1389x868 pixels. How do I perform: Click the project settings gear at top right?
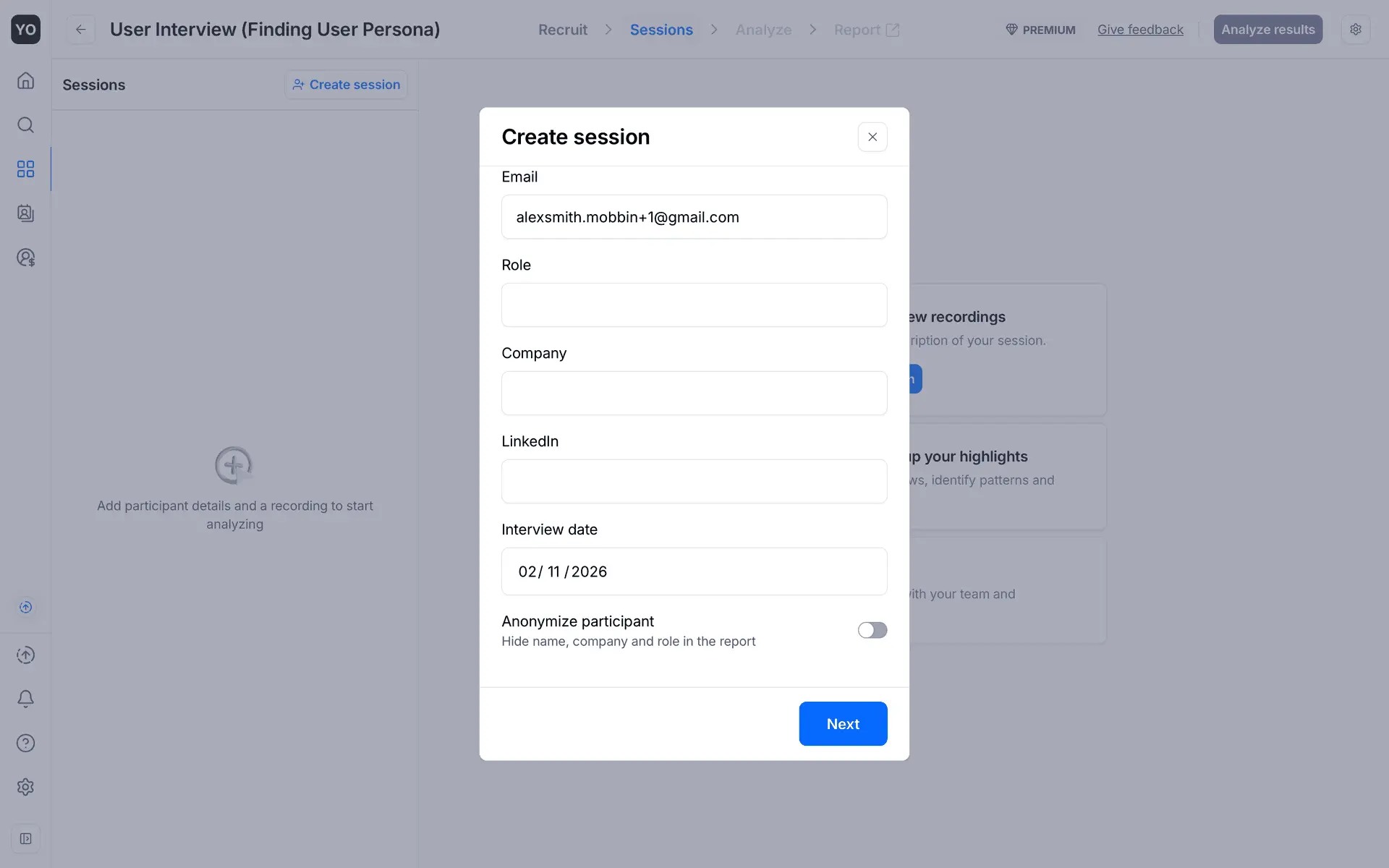pyautogui.click(x=1355, y=30)
